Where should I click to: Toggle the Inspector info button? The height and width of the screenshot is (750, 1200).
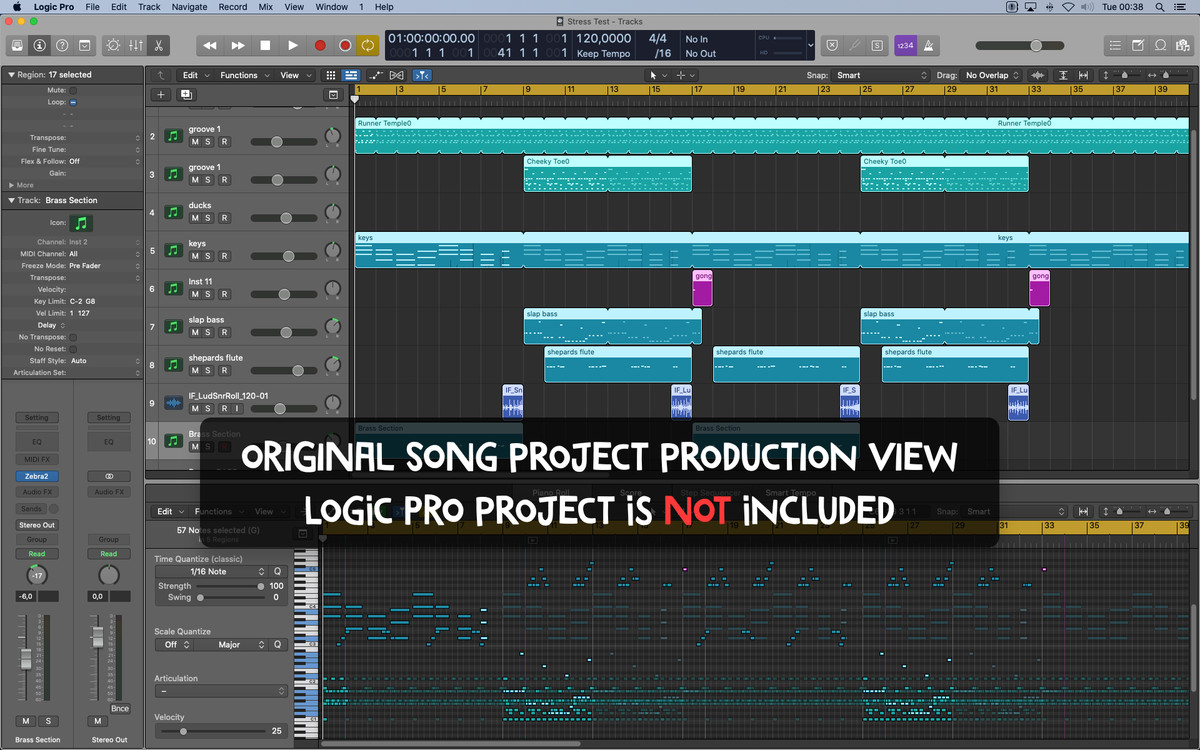pyautogui.click(x=39, y=45)
